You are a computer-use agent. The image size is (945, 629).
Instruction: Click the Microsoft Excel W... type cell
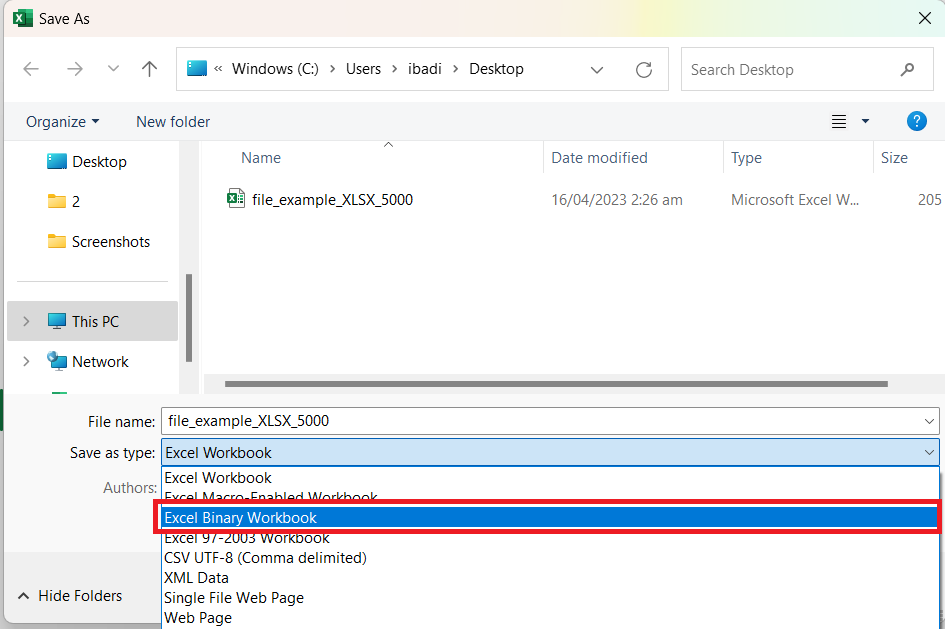[795, 200]
